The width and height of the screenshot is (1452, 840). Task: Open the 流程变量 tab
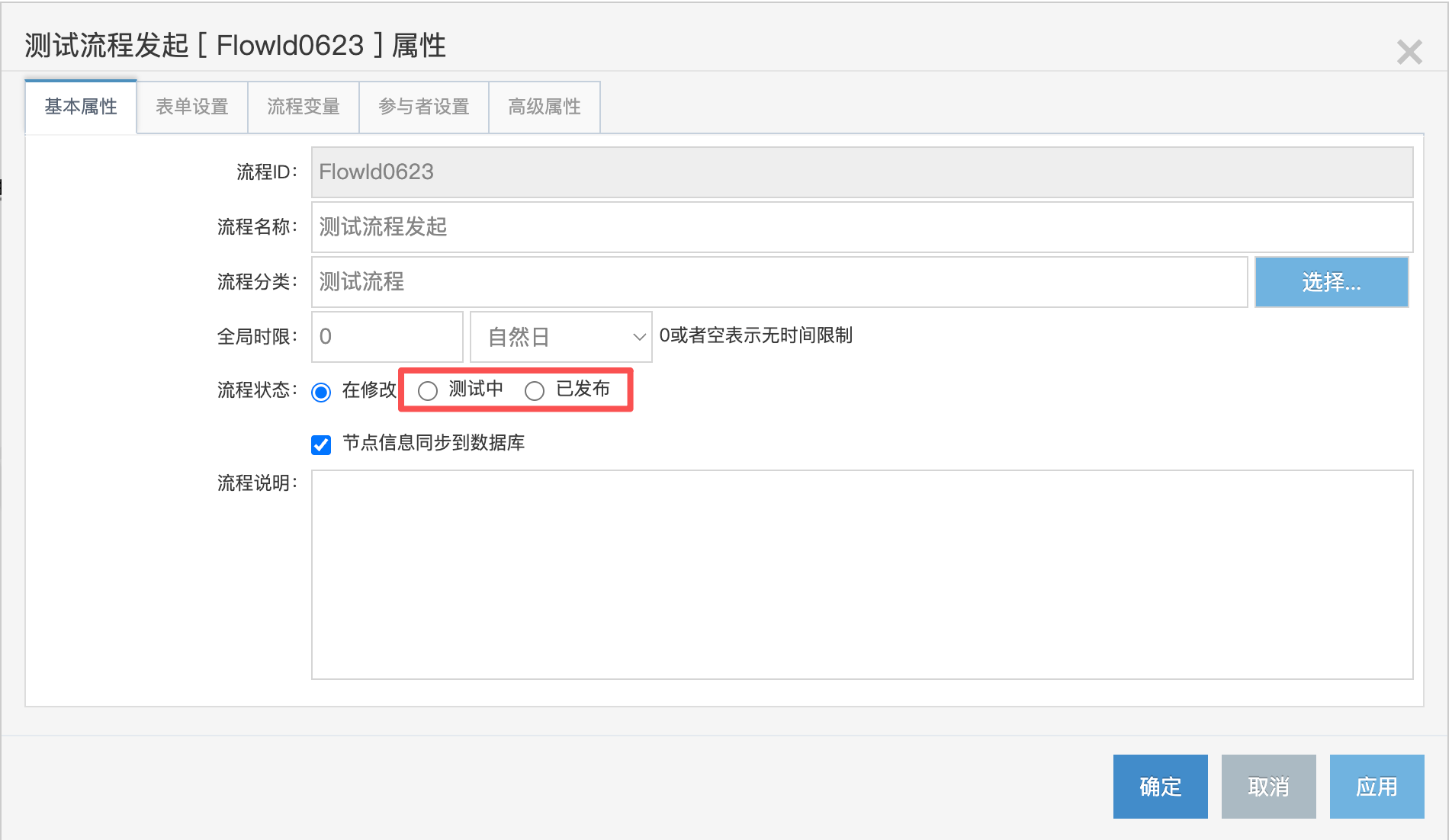304,107
